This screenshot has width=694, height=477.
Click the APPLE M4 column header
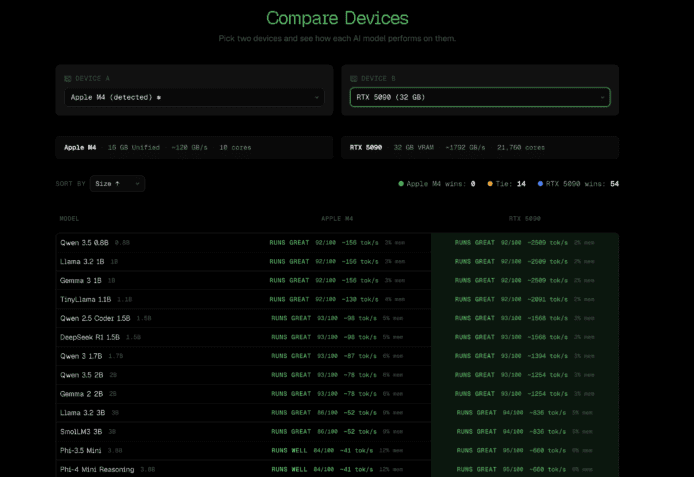coord(336,218)
